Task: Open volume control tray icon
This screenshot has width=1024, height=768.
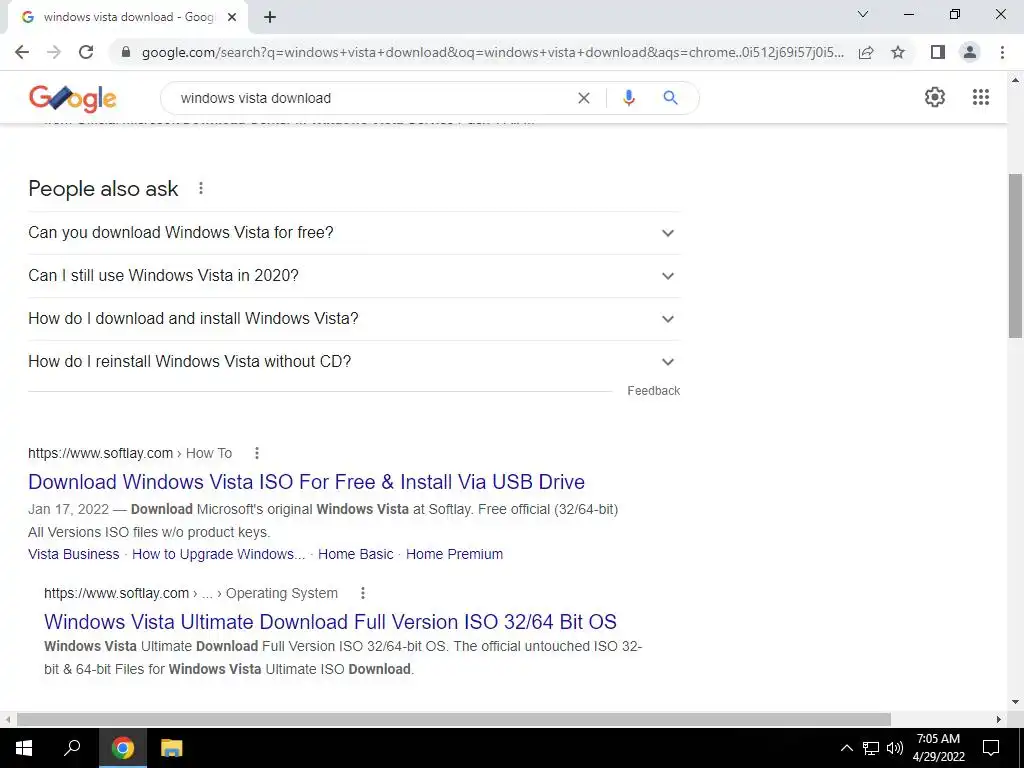Action: pos(895,748)
